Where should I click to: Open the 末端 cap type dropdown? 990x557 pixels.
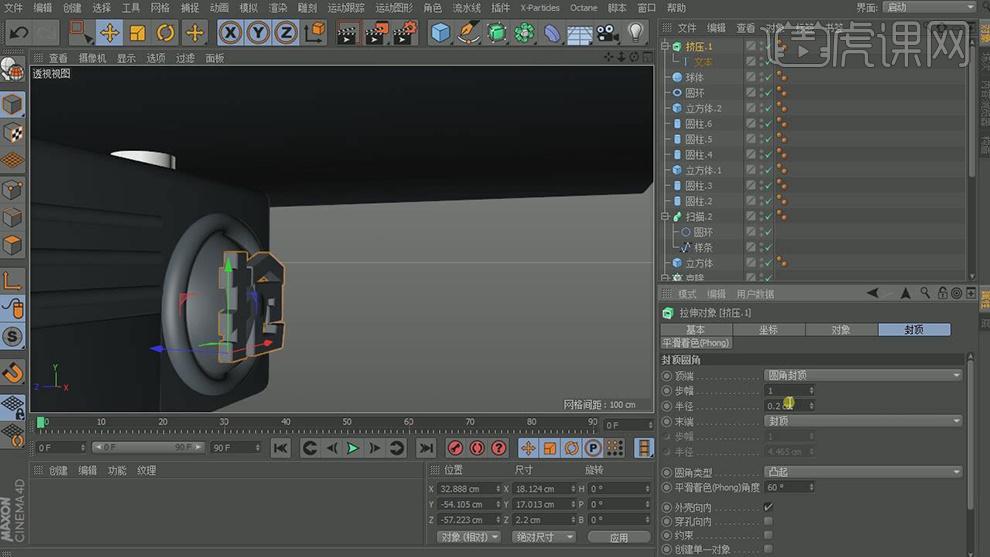click(863, 421)
